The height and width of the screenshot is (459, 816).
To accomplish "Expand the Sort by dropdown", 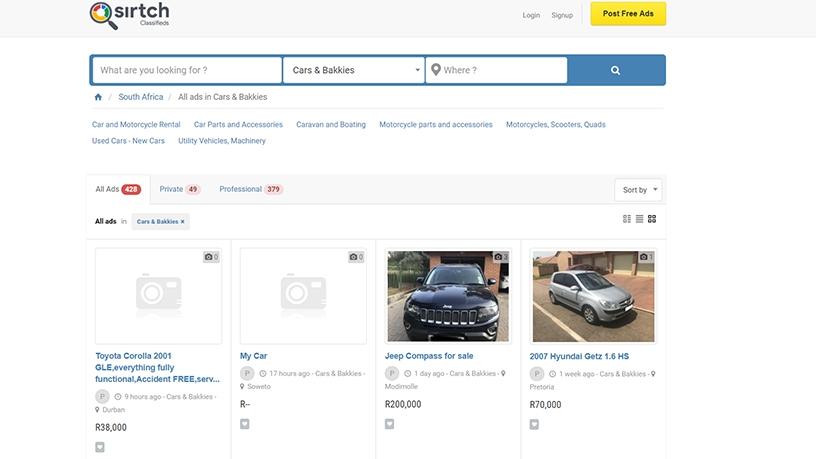I will click(x=638, y=190).
